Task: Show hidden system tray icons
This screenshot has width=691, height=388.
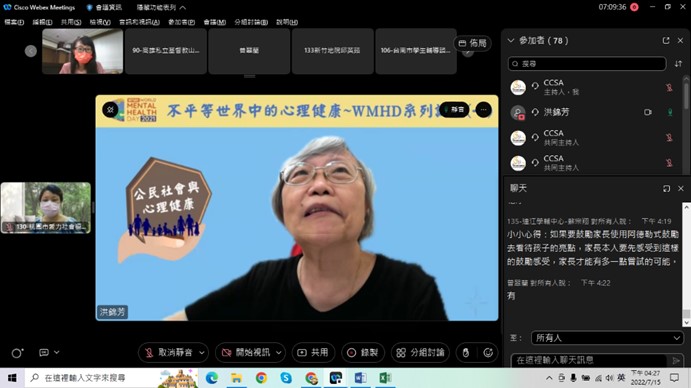Action: (x=549, y=378)
